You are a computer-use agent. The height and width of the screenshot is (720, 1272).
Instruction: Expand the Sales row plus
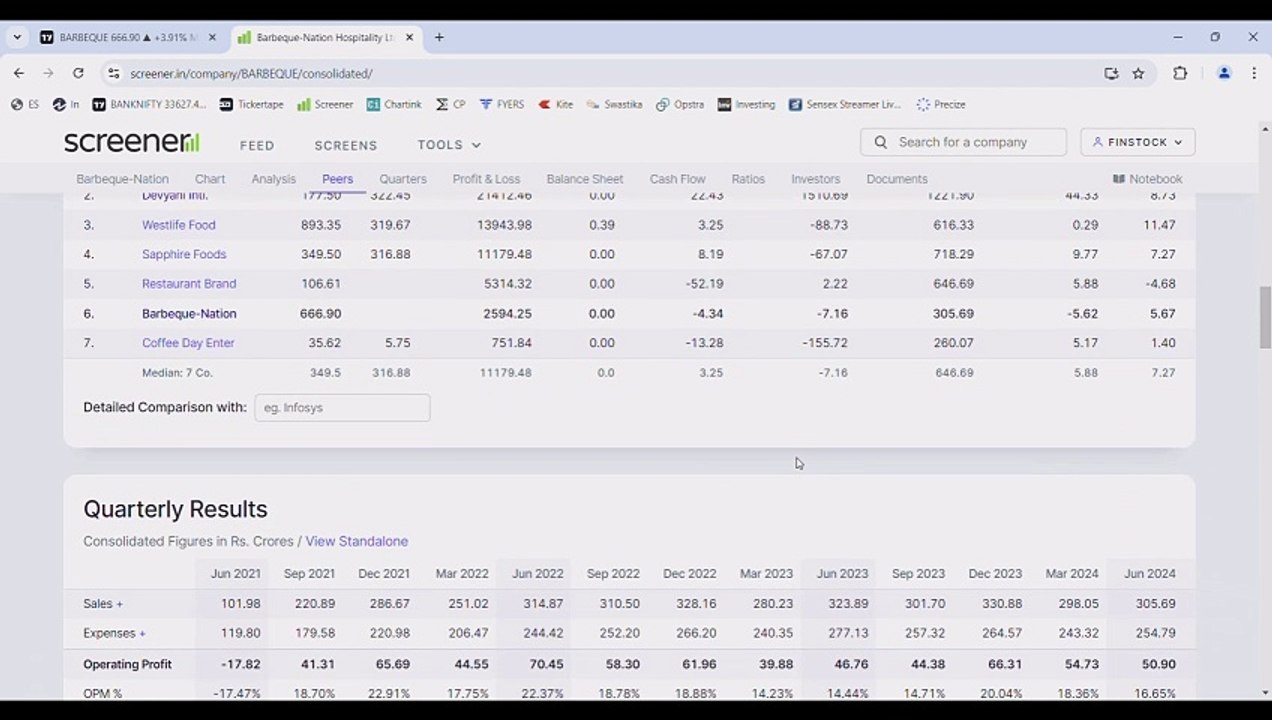pyautogui.click(x=119, y=604)
